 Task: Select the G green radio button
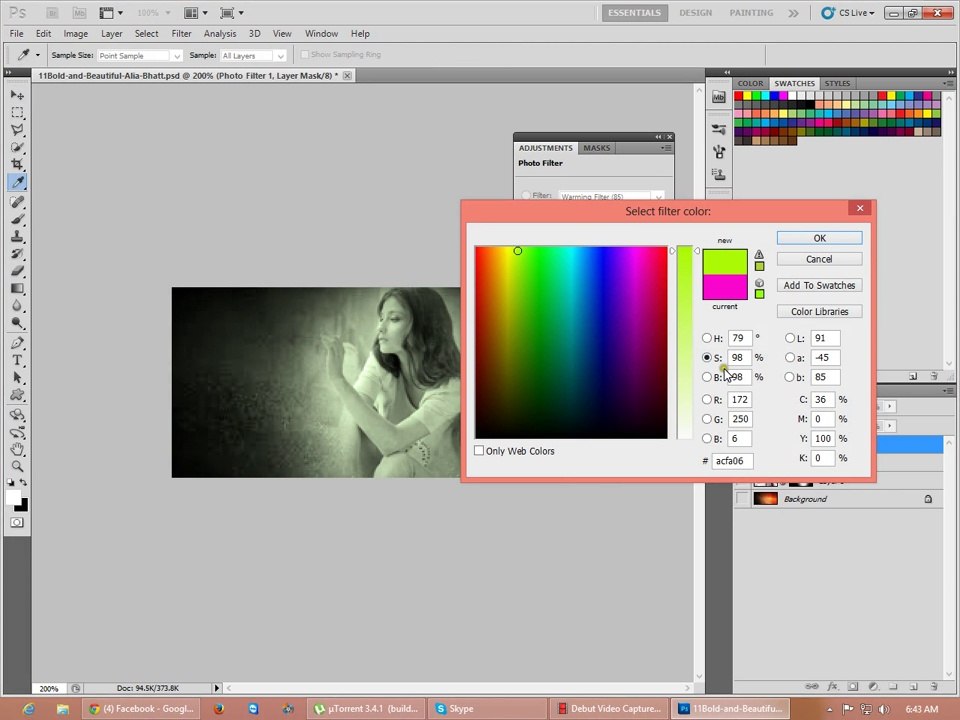coord(707,419)
